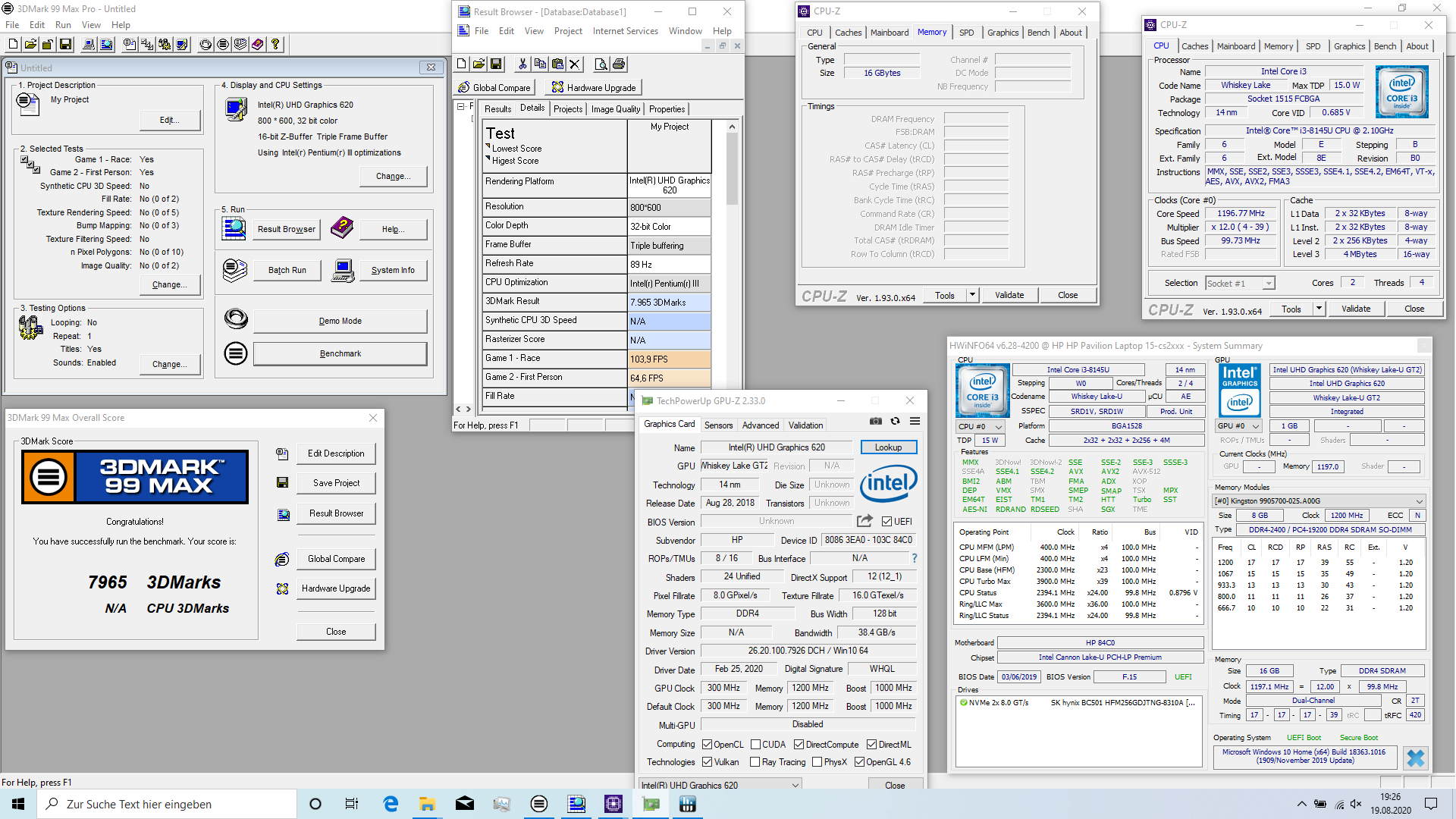Click Benchmark button in 3DMark
Image resolution: width=1456 pixels, height=819 pixels.
(x=340, y=353)
